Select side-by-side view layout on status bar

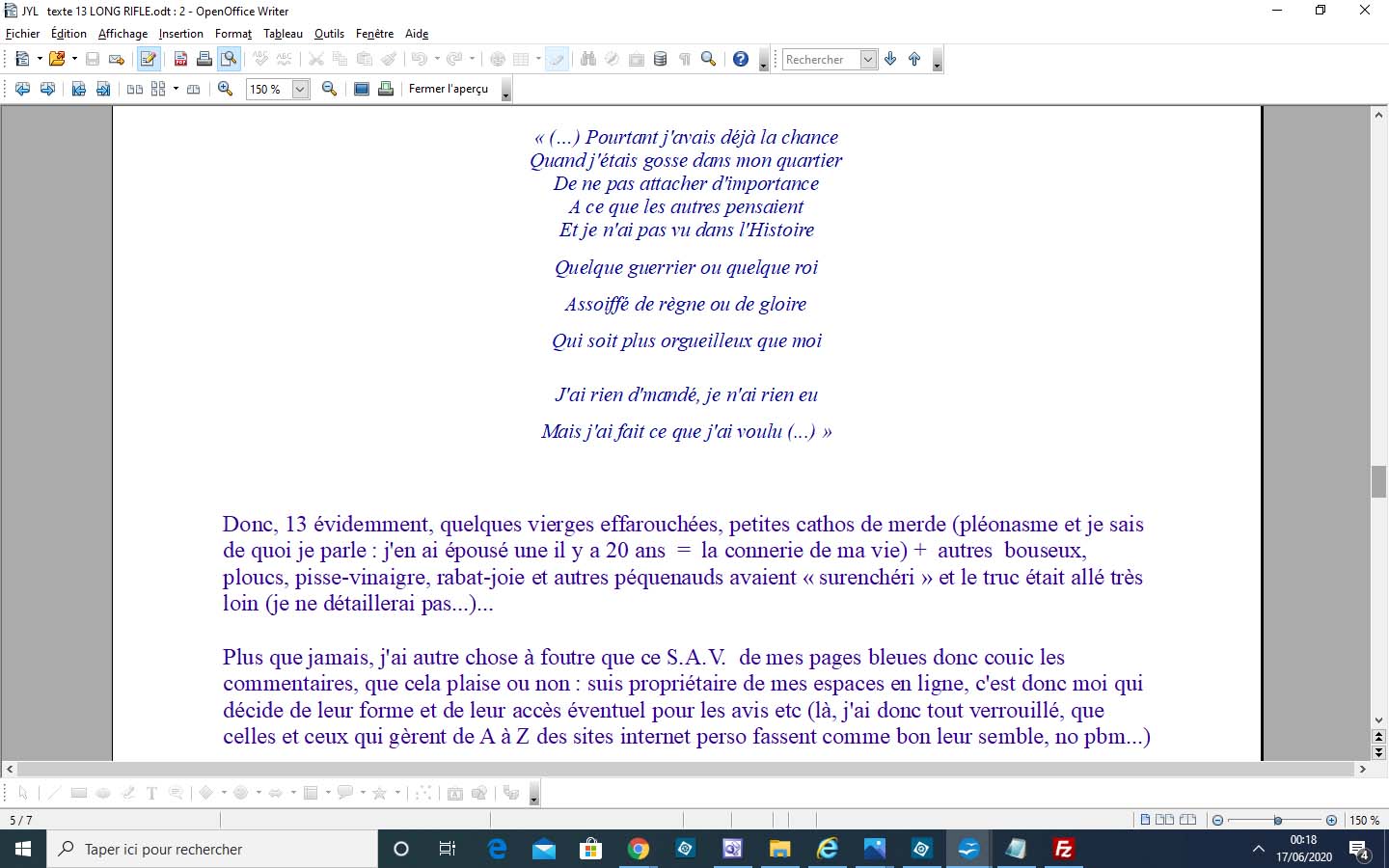tap(1164, 820)
